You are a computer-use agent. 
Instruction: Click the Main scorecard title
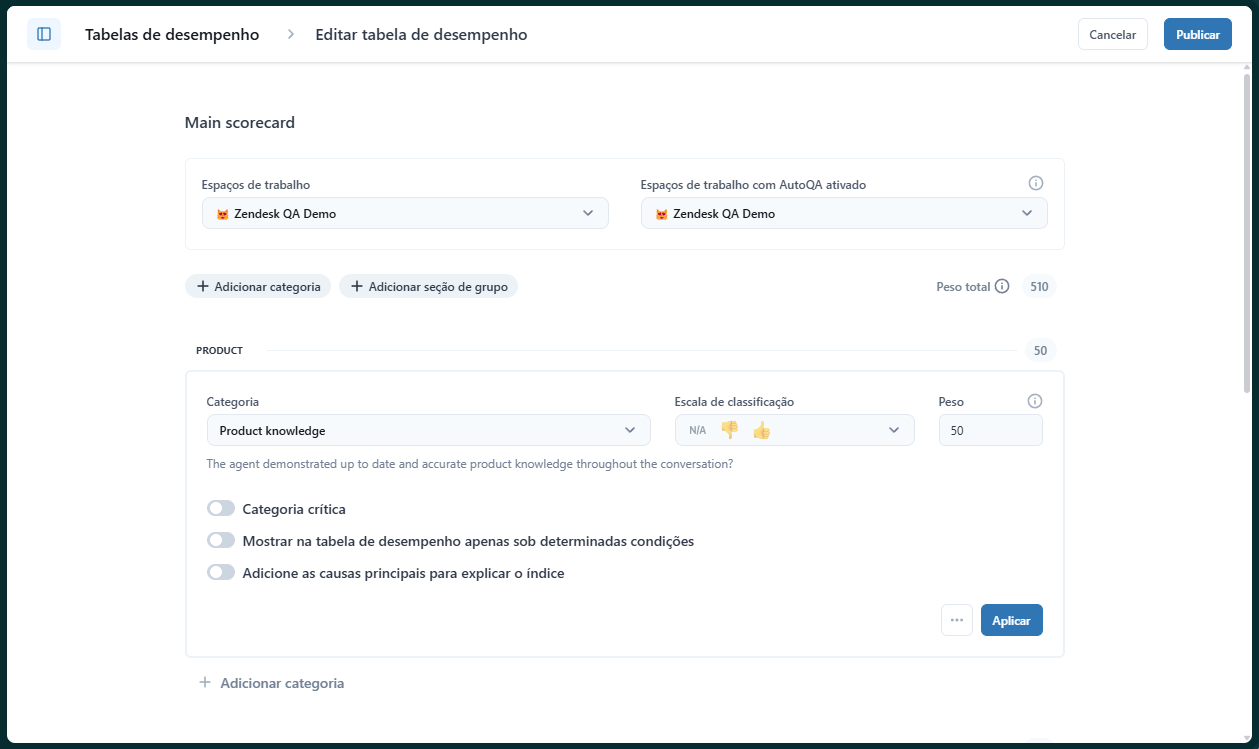point(240,123)
